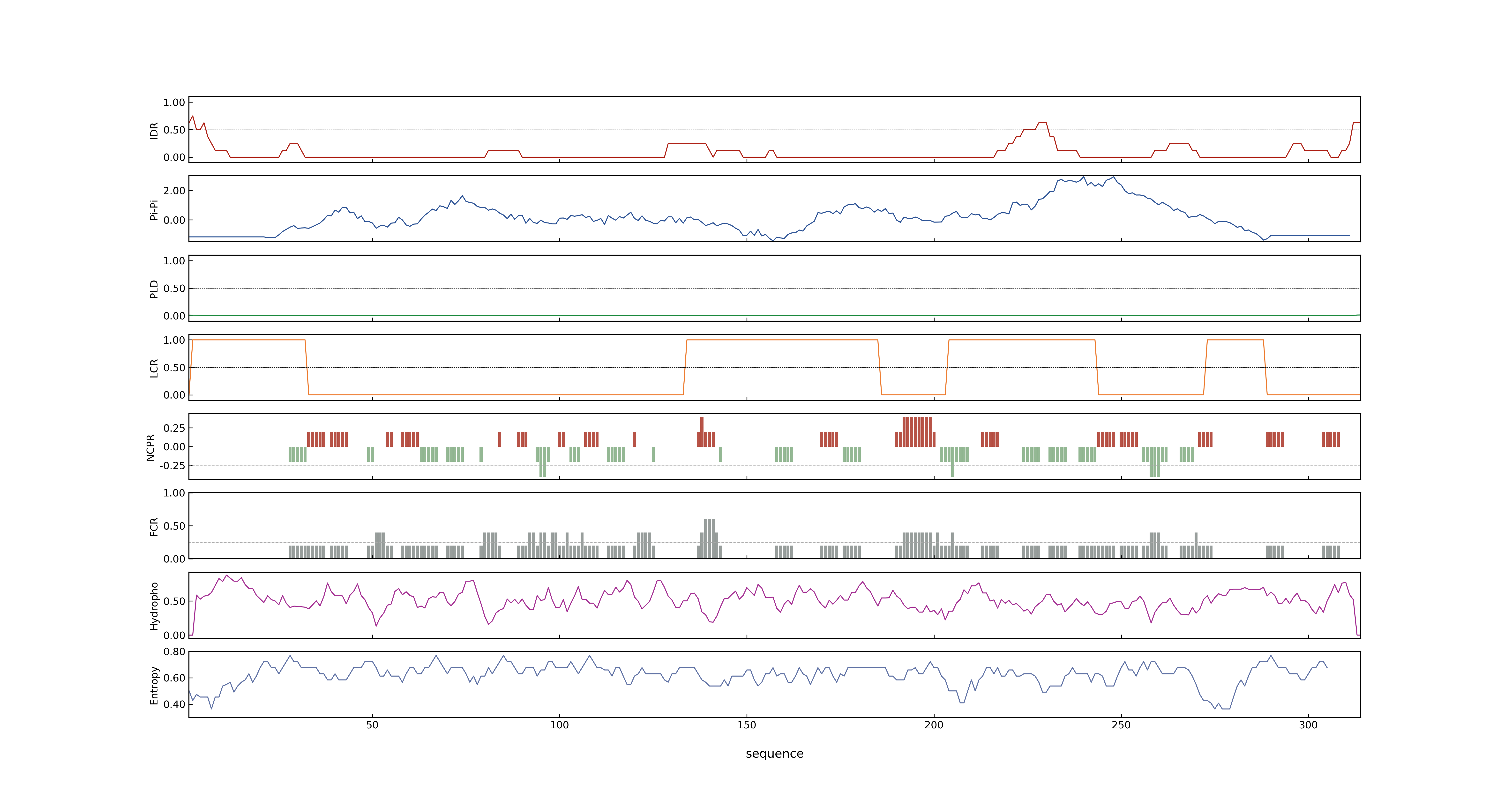The width and height of the screenshot is (1512, 806).
Task: Click the IDR y-axis label
Action: coord(154,130)
